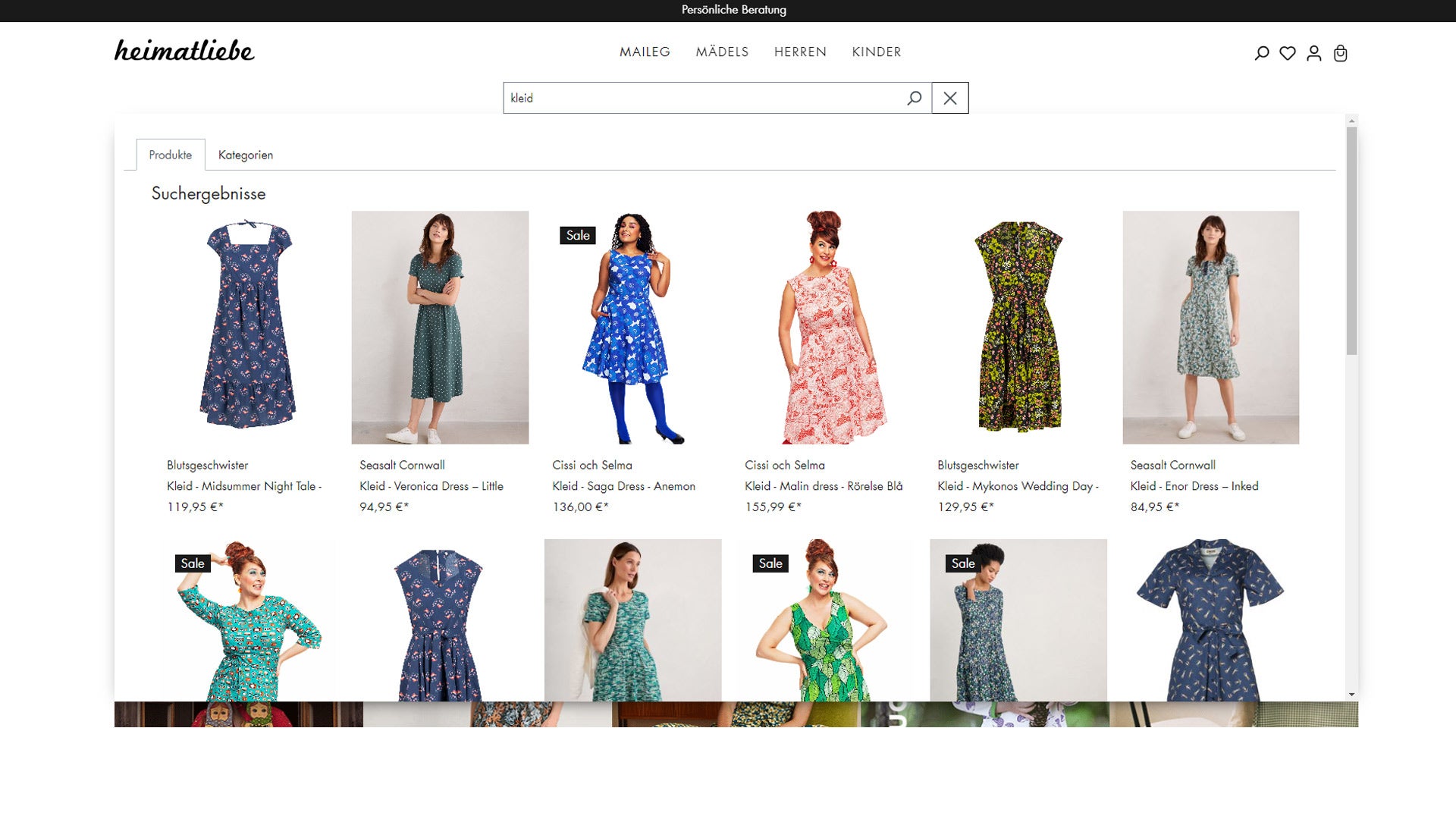
Task: Click the price 94,95 €*
Action: click(x=384, y=507)
